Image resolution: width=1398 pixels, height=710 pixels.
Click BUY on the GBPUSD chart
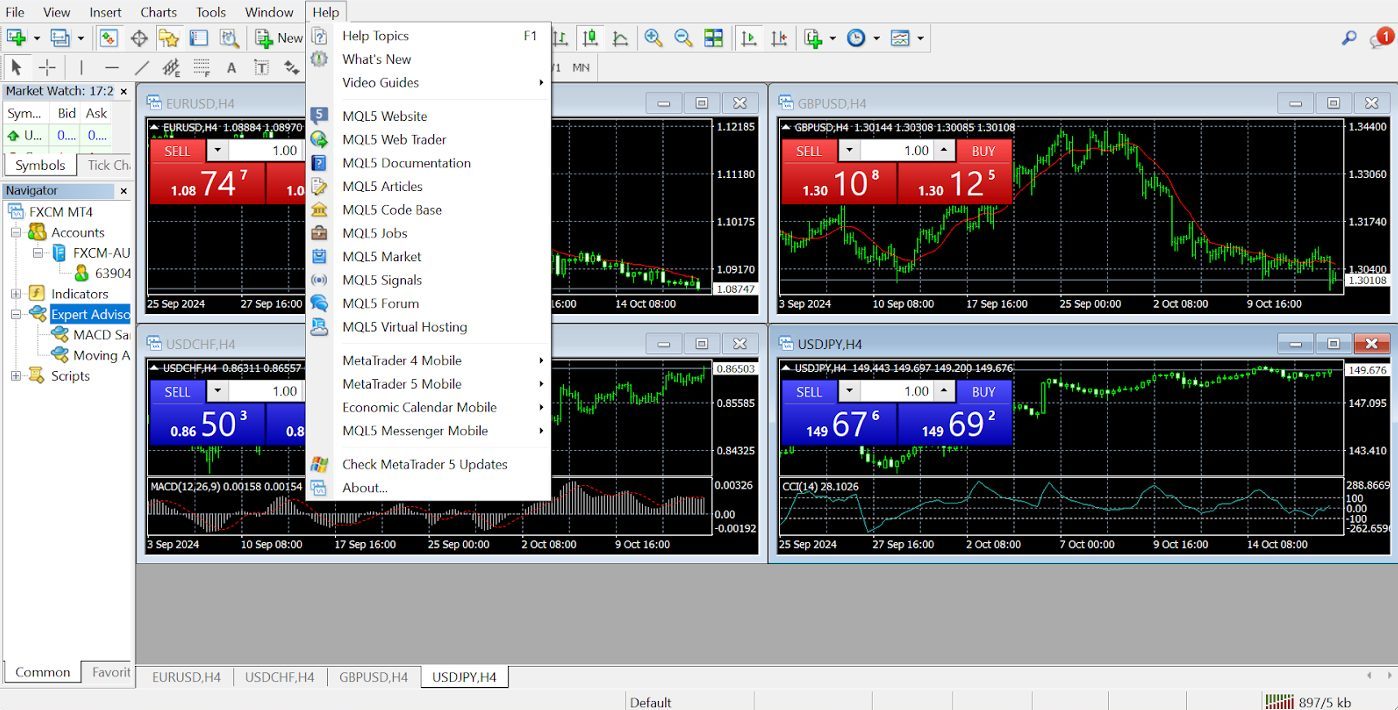click(x=984, y=151)
